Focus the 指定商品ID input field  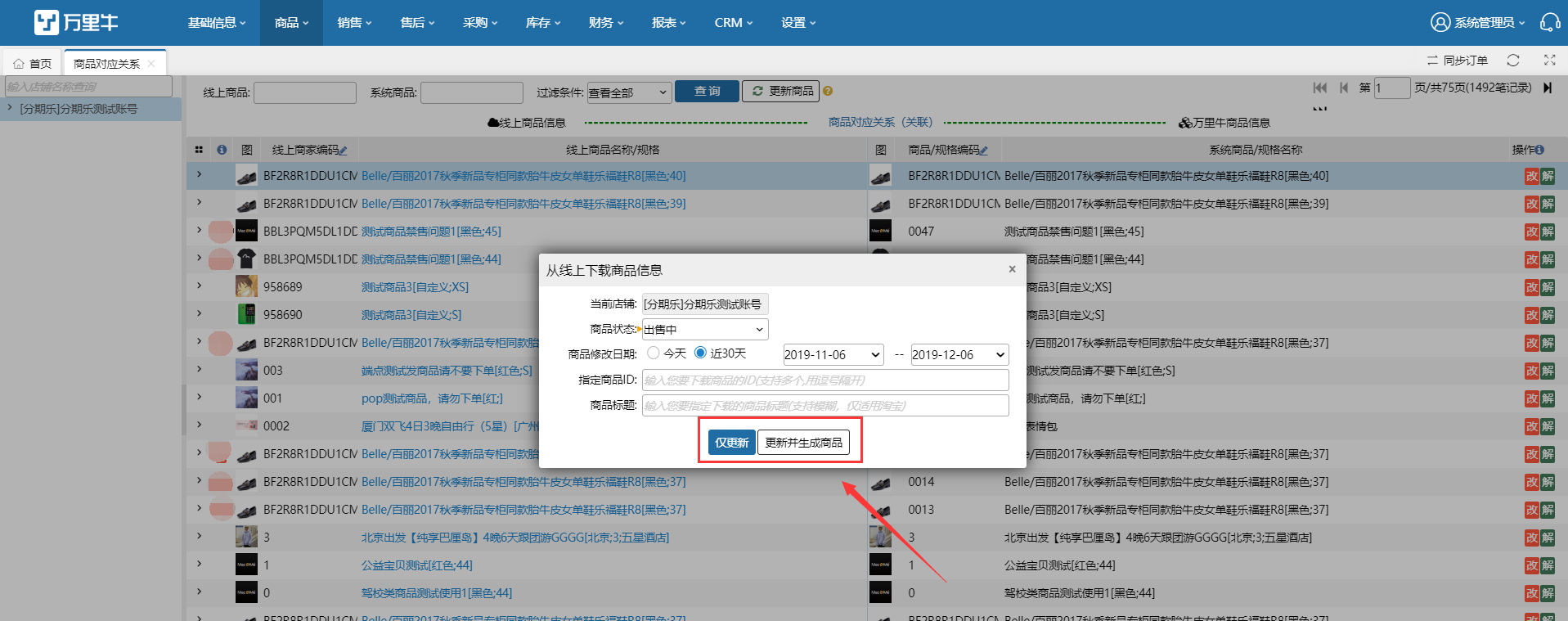pos(825,380)
